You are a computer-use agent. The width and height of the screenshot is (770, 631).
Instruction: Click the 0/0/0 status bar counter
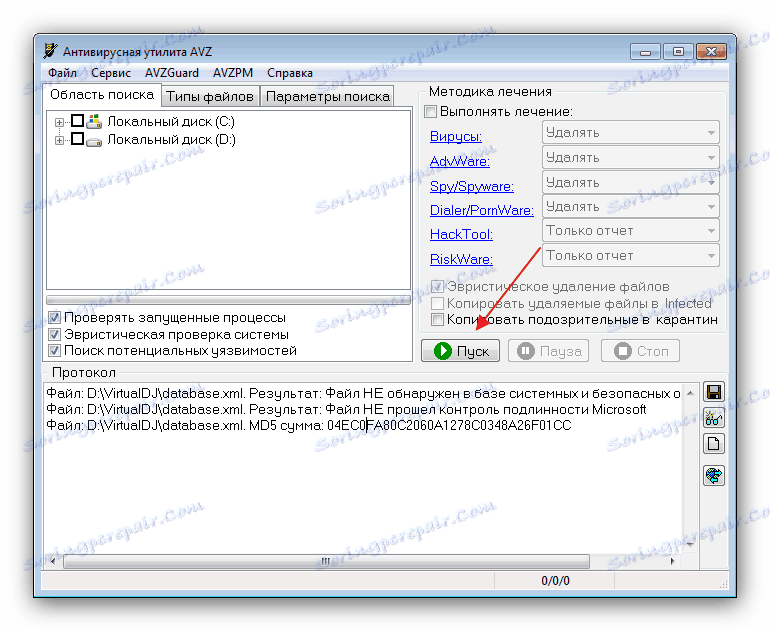[555, 581]
